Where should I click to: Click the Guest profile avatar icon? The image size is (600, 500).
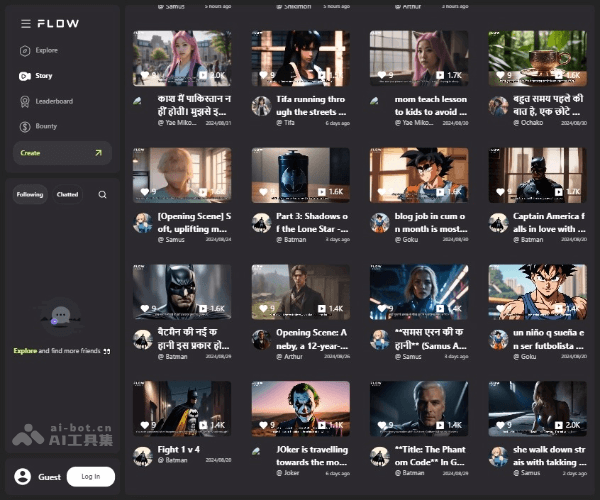point(23,477)
